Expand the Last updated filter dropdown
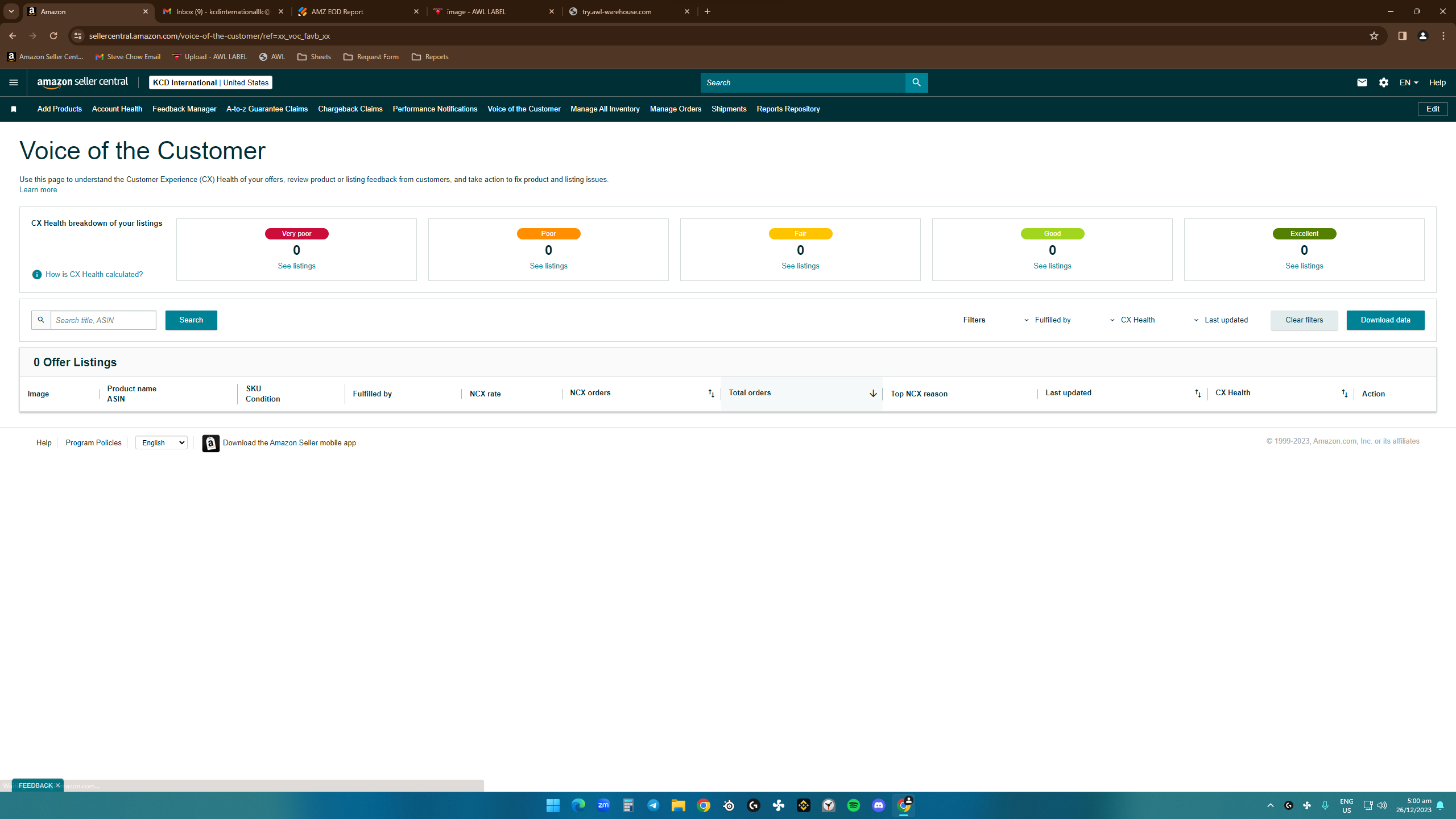This screenshot has width=1456, height=819. point(1221,320)
